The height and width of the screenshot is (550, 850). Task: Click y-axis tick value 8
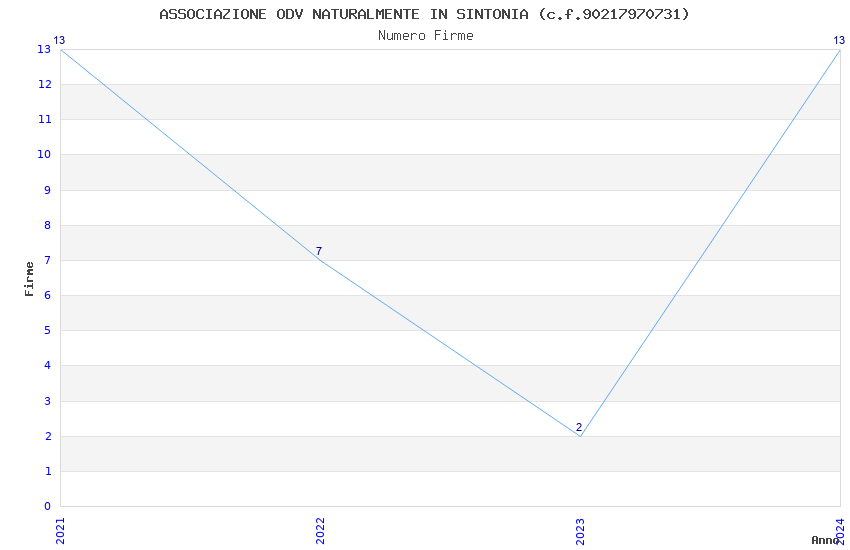pyautogui.click(x=48, y=225)
